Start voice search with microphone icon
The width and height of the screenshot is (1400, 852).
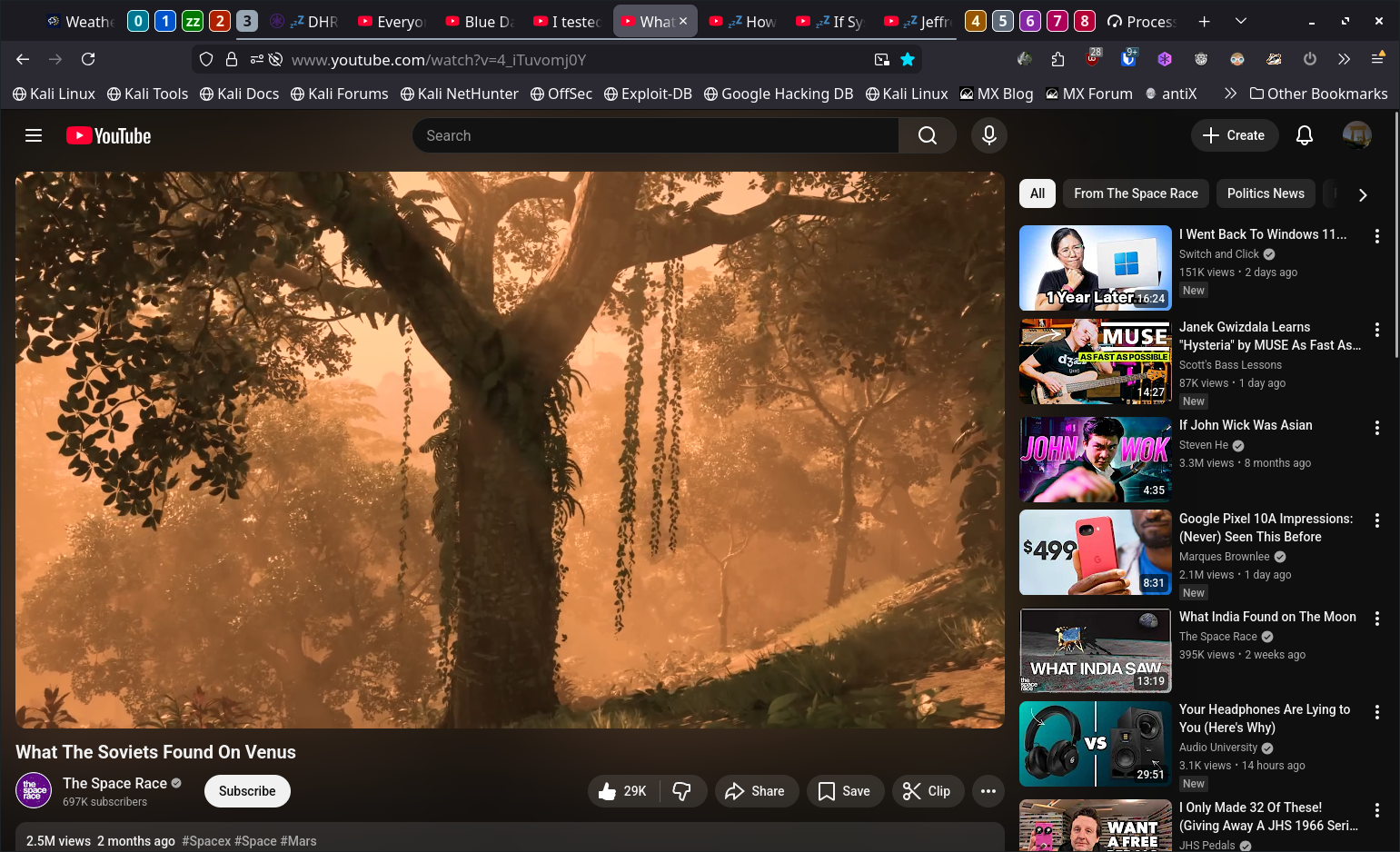pos(988,135)
